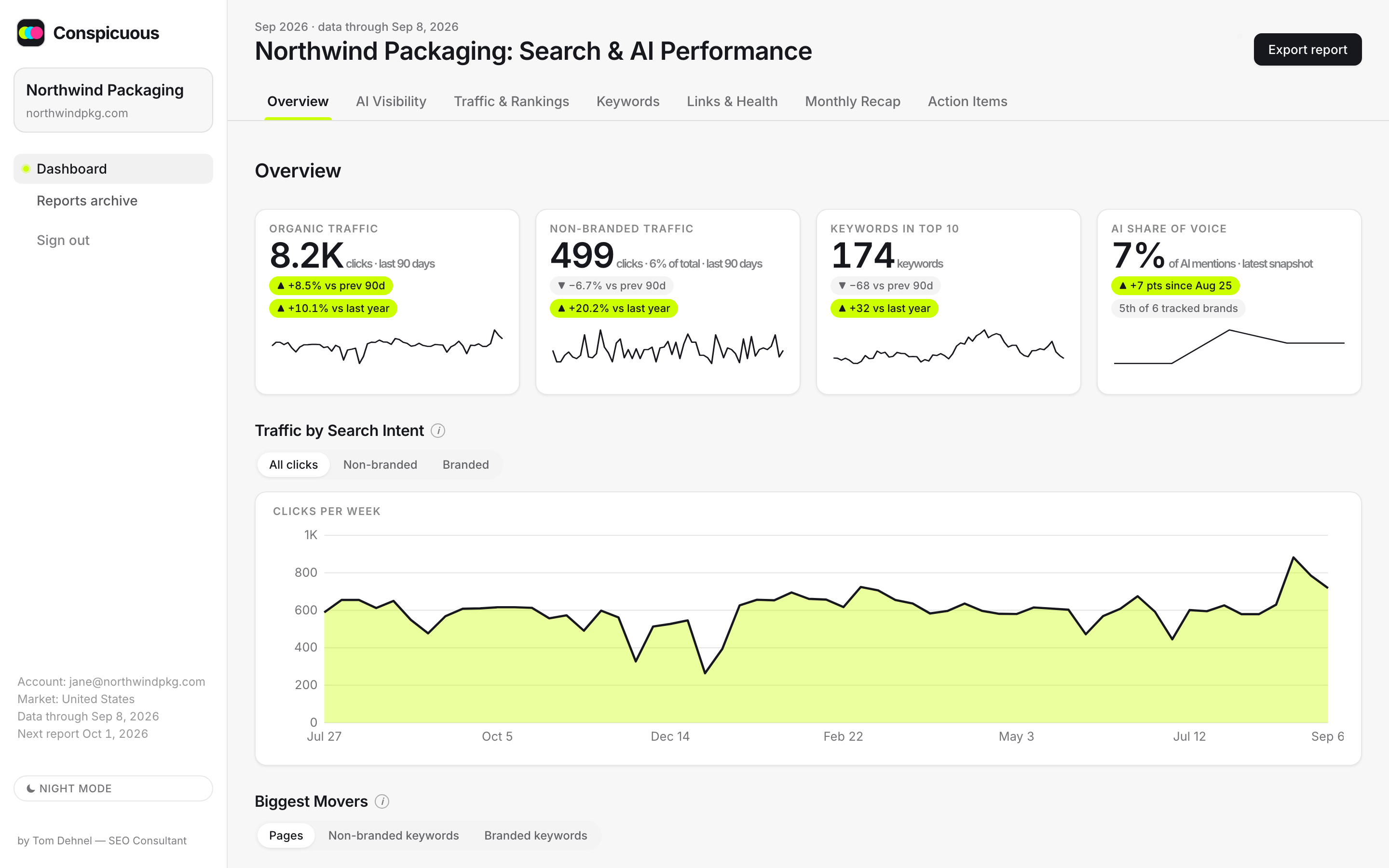This screenshot has height=868, width=1389.
Task: Click the Dec 14 axis label
Action: coord(670,736)
